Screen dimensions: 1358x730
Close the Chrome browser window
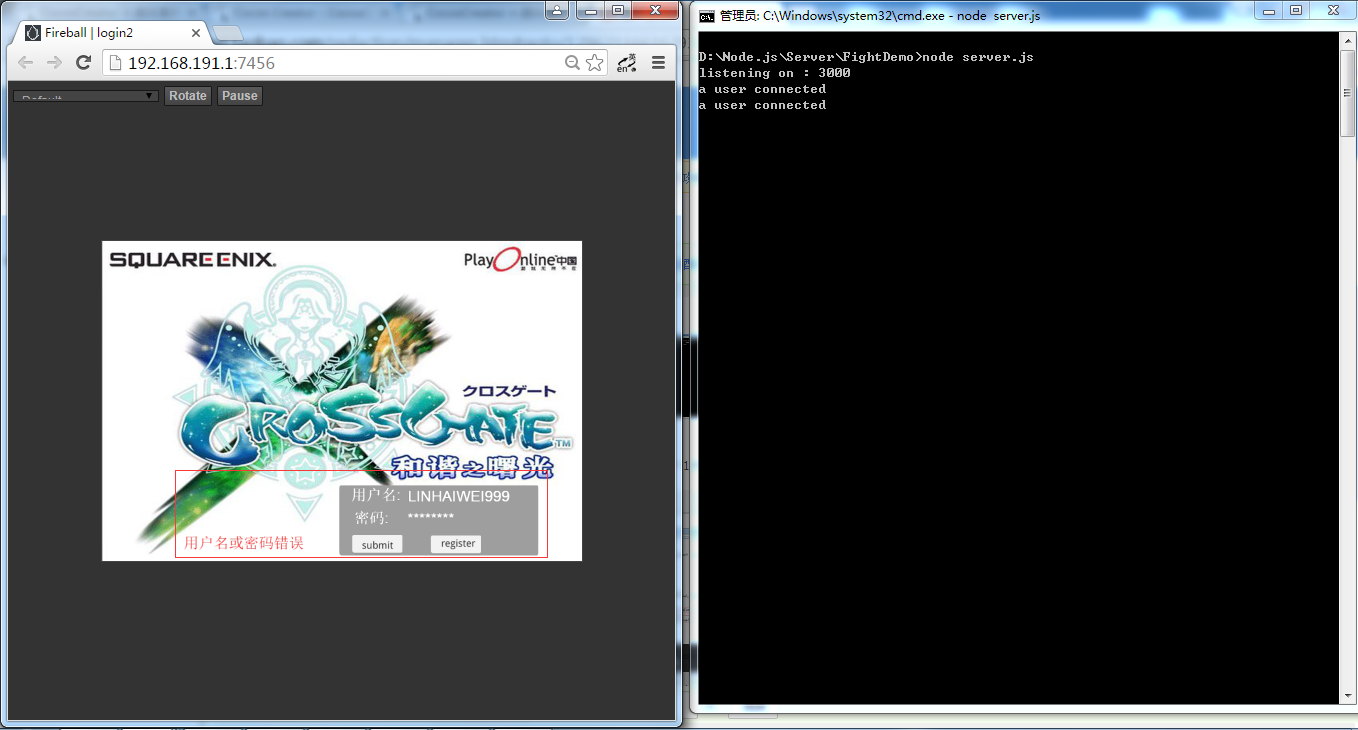(653, 11)
